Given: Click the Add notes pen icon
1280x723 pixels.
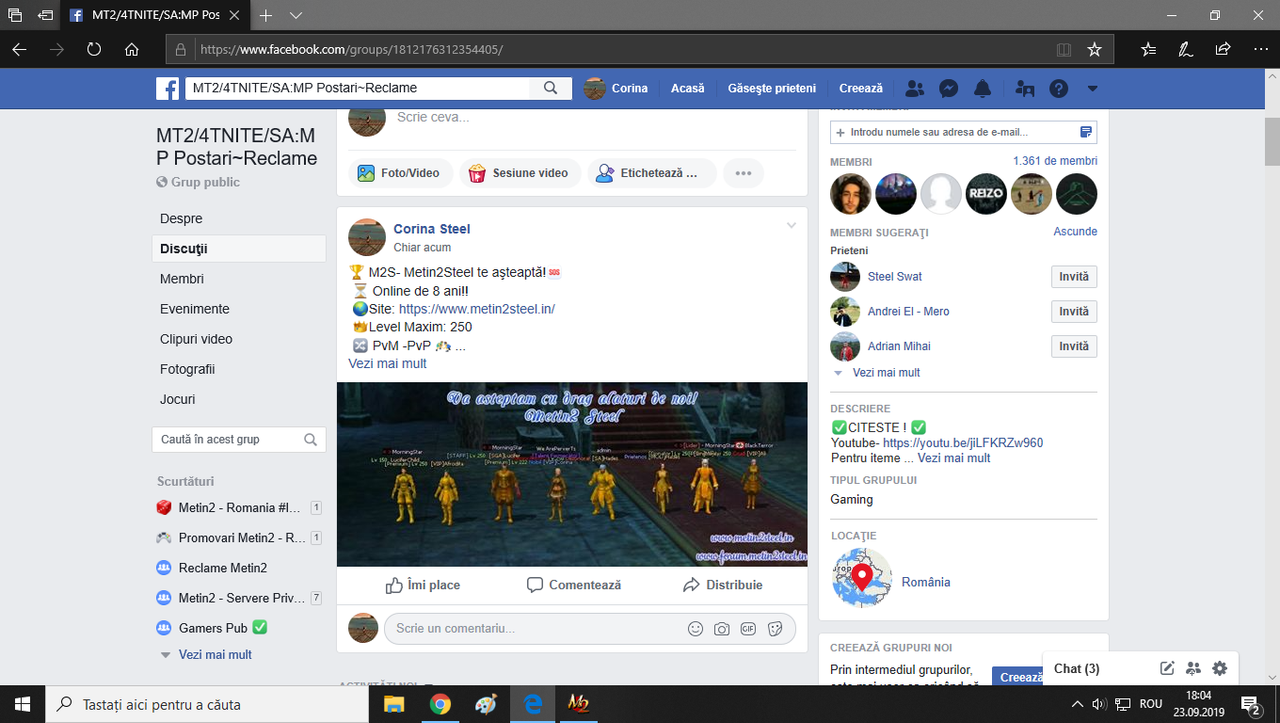Looking at the screenshot, I should click(1186, 49).
